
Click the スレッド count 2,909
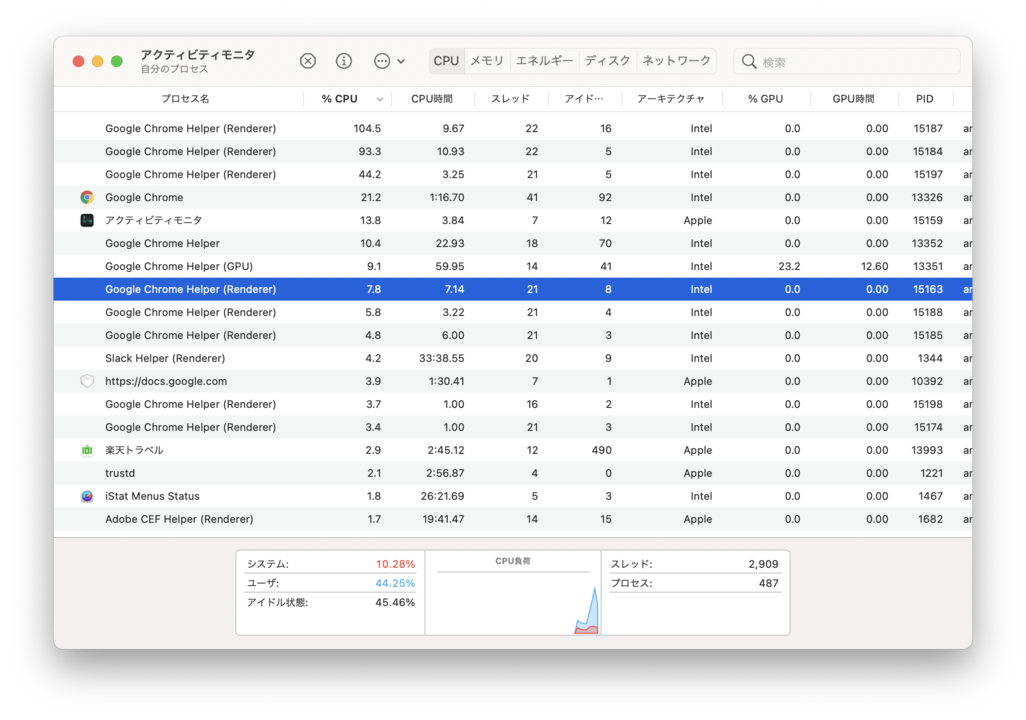pos(764,564)
